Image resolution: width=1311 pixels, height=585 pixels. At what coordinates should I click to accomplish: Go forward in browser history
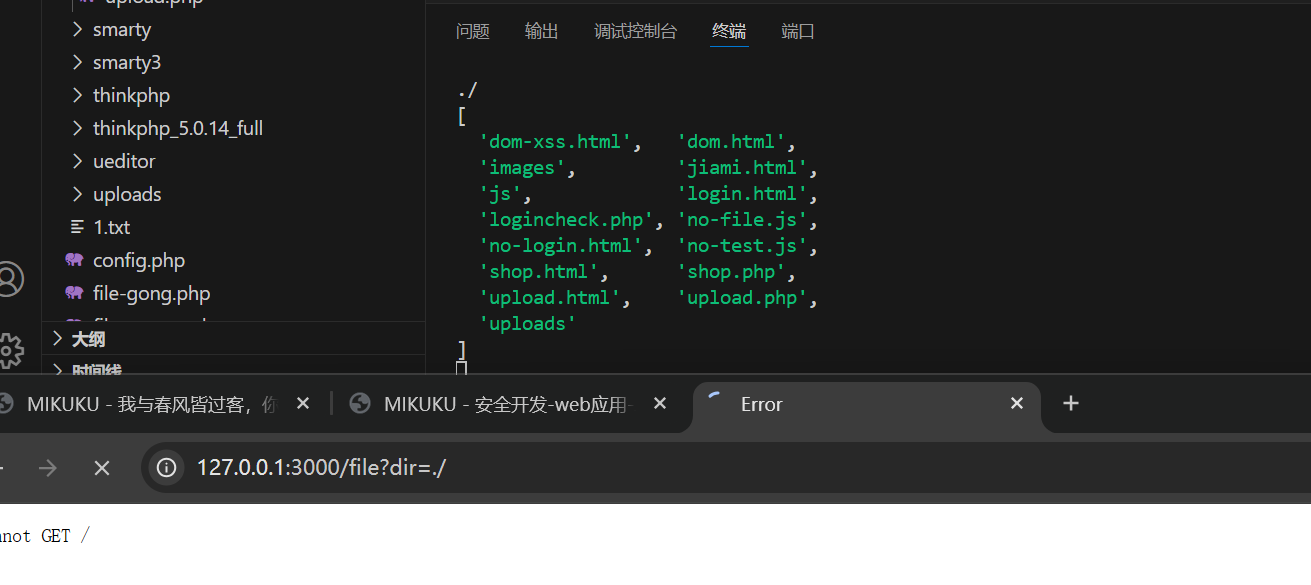[47, 467]
